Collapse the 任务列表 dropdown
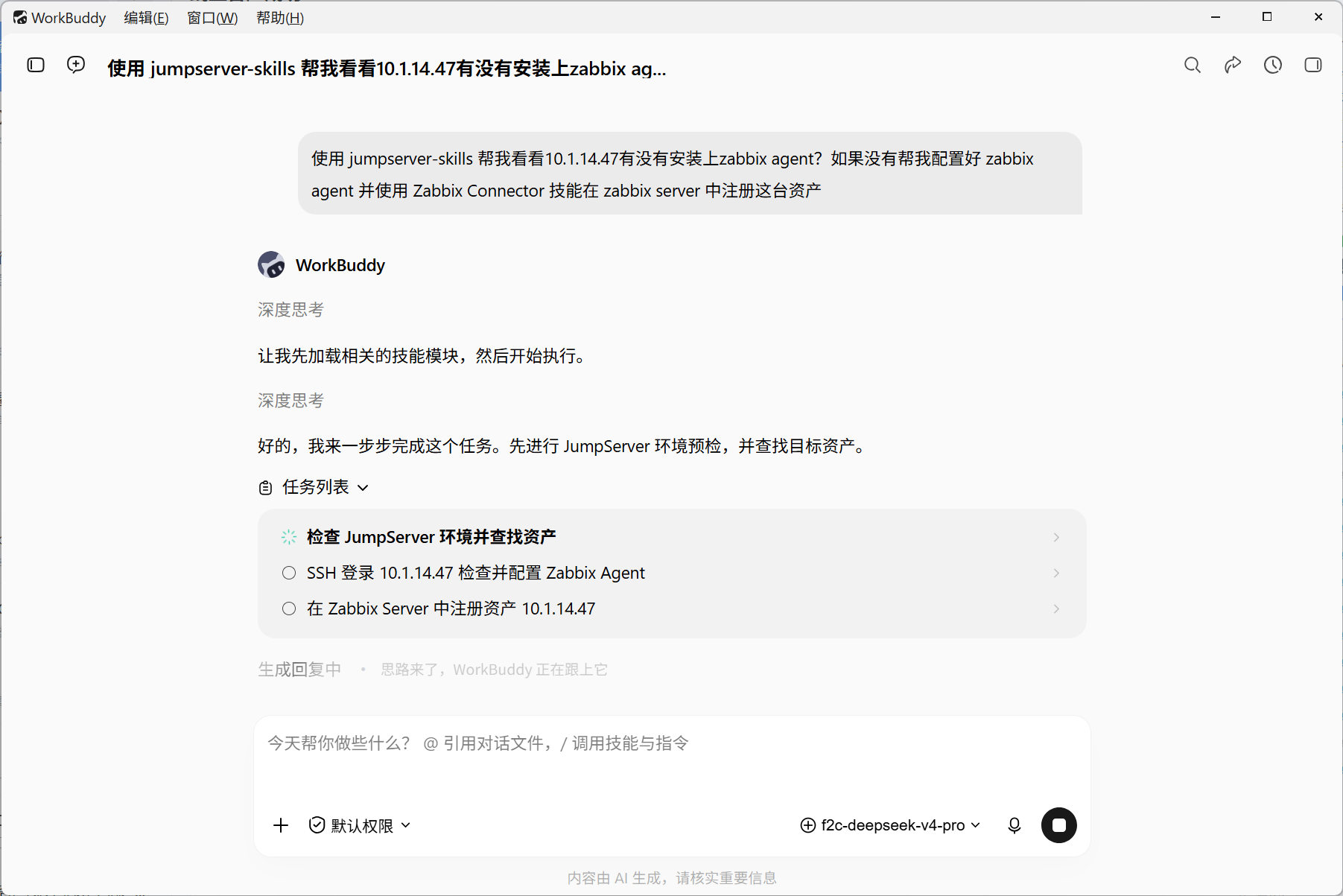The height and width of the screenshot is (896, 1343). pos(363,488)
